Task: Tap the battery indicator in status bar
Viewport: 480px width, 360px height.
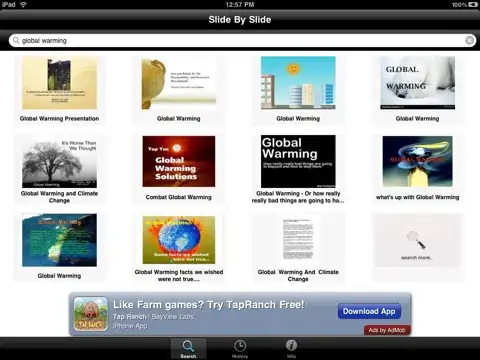Action: point(473,4)
